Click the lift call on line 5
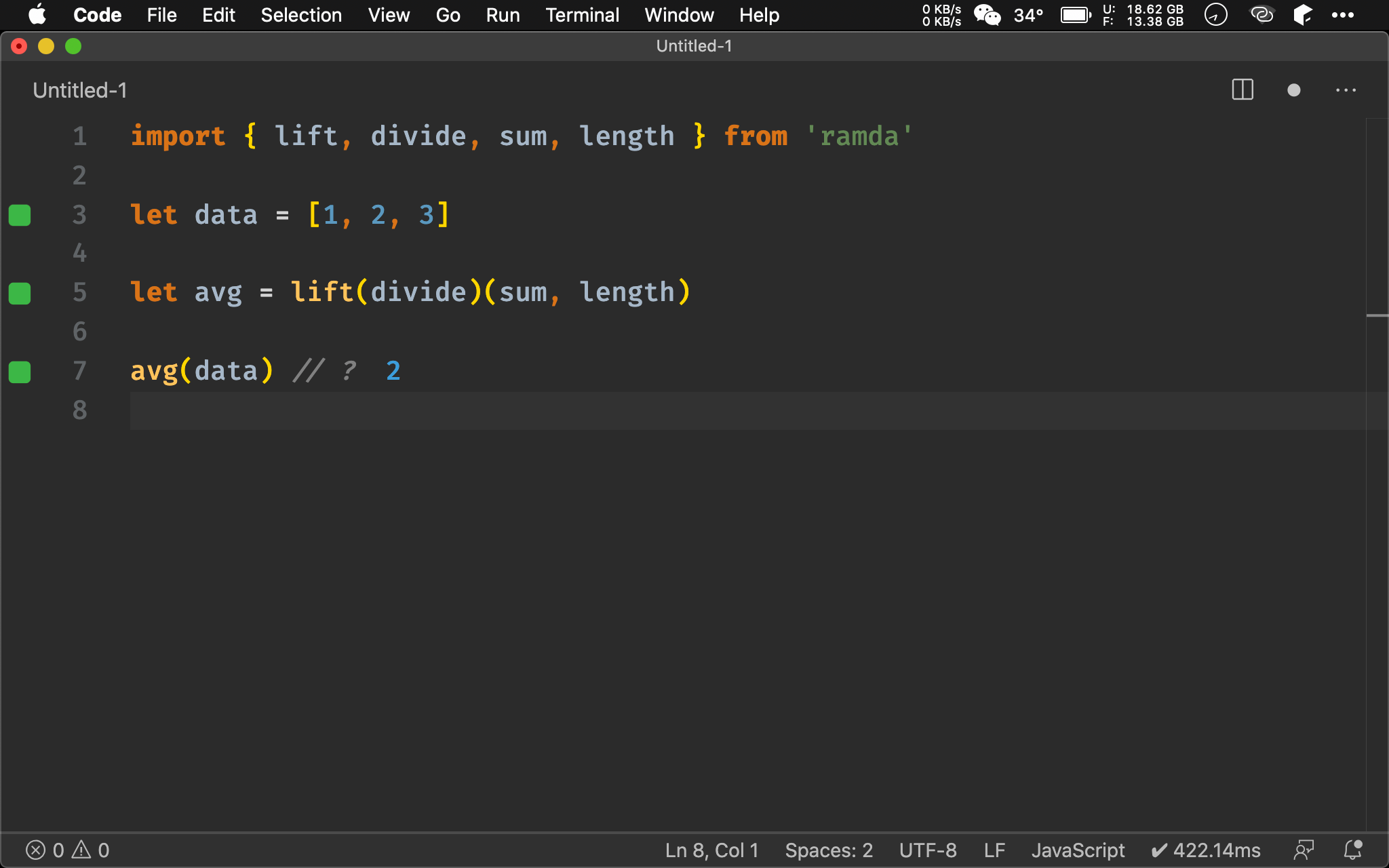 [x=322, y=292]
